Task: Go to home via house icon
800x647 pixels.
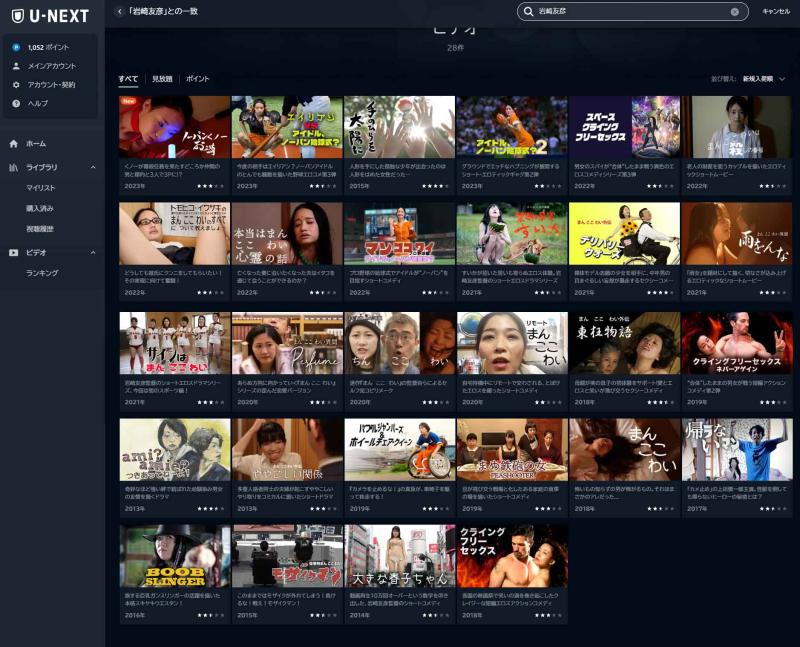Action: click(14, 143)
